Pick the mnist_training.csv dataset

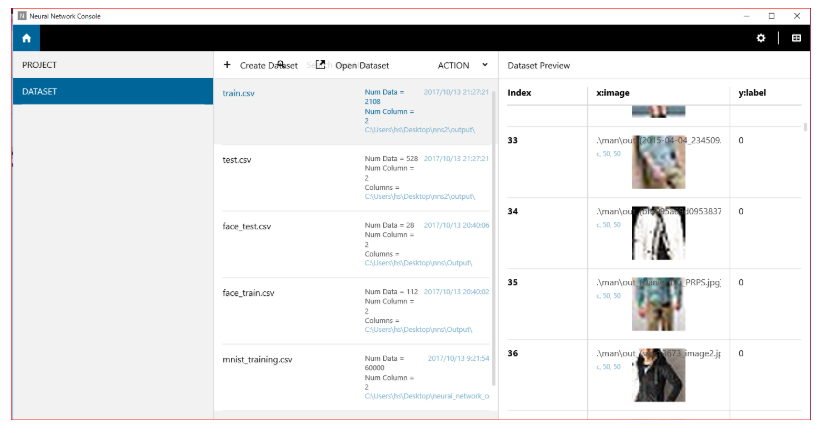tap(257, 359)
